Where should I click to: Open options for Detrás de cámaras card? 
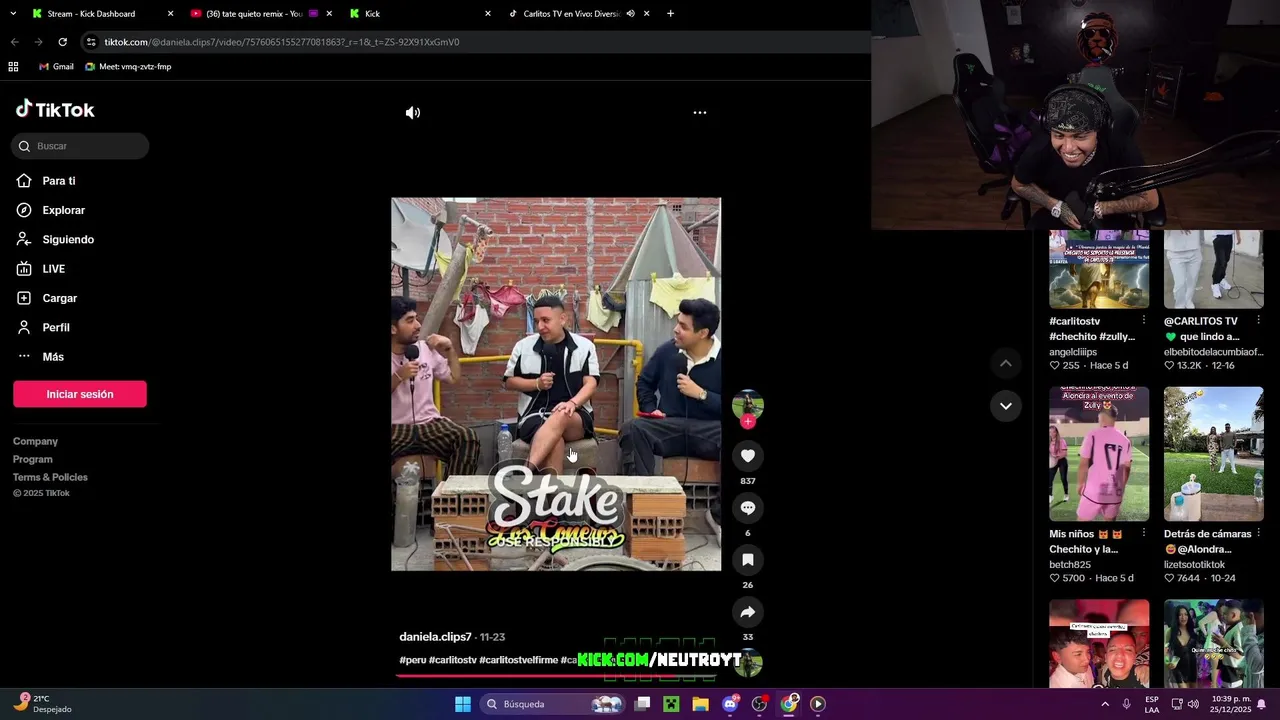click(x=1258, y=534)
